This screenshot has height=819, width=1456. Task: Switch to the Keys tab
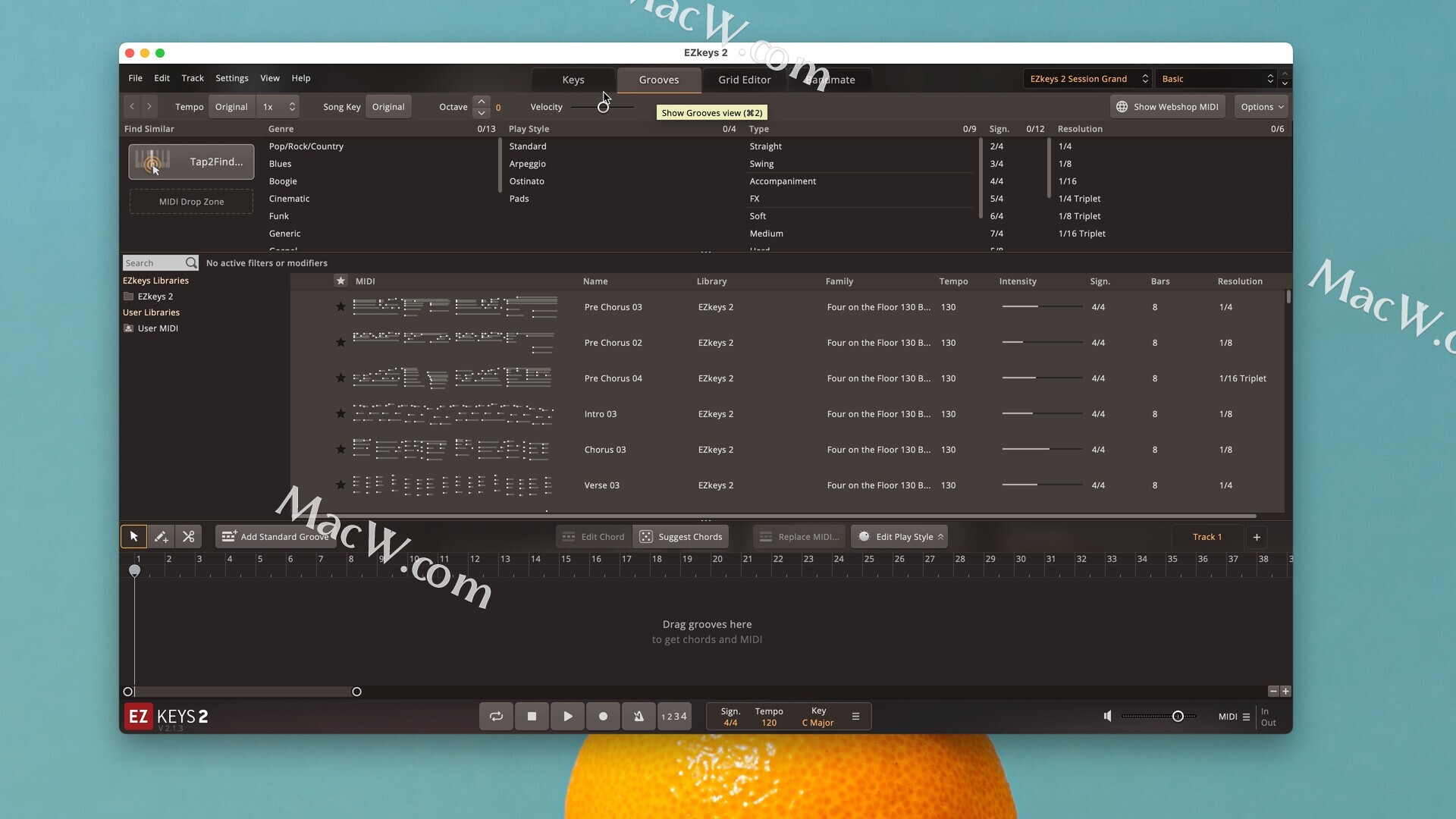(573, 80)
